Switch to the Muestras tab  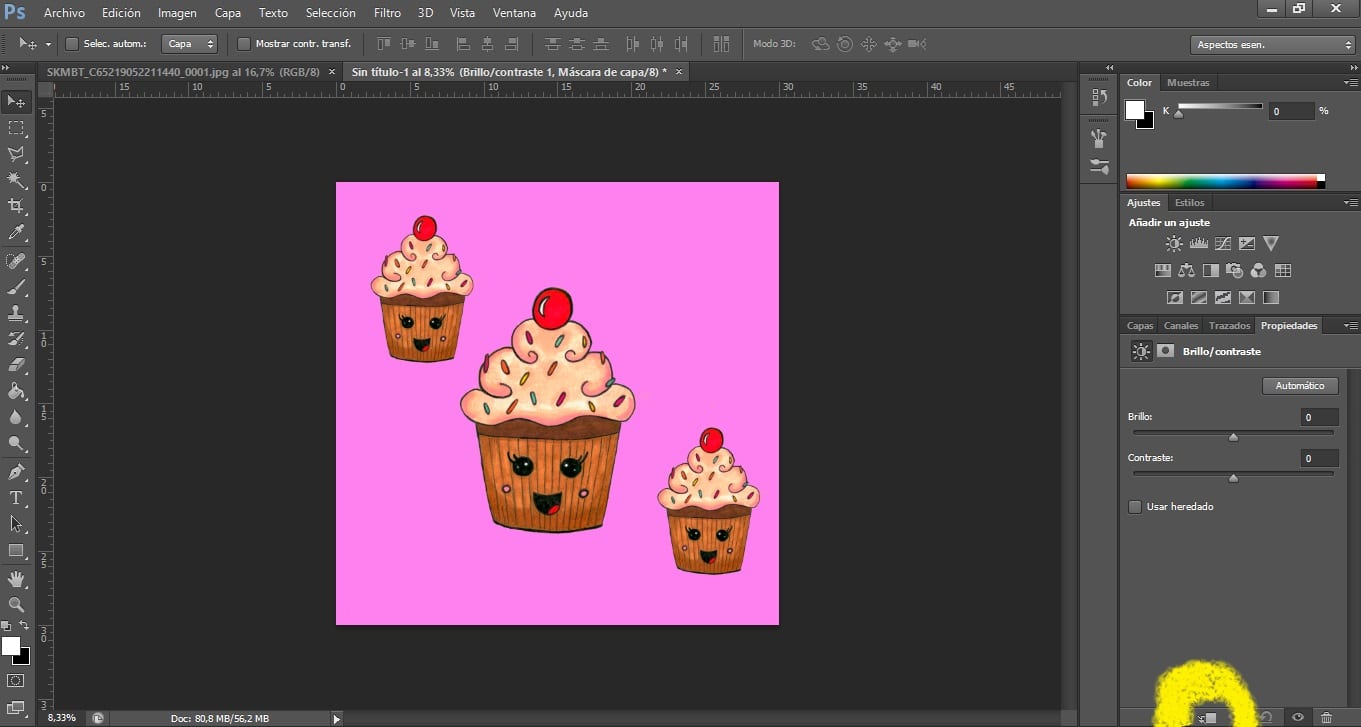click(x=1188, y=83)
